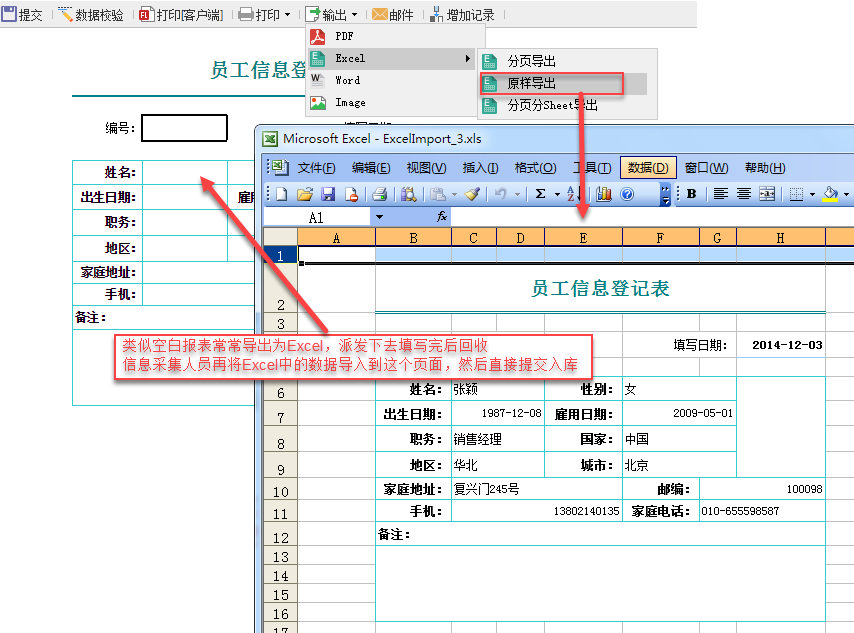
Task: Expand the 打印 dropdown arrow
Action: [288, 15]
